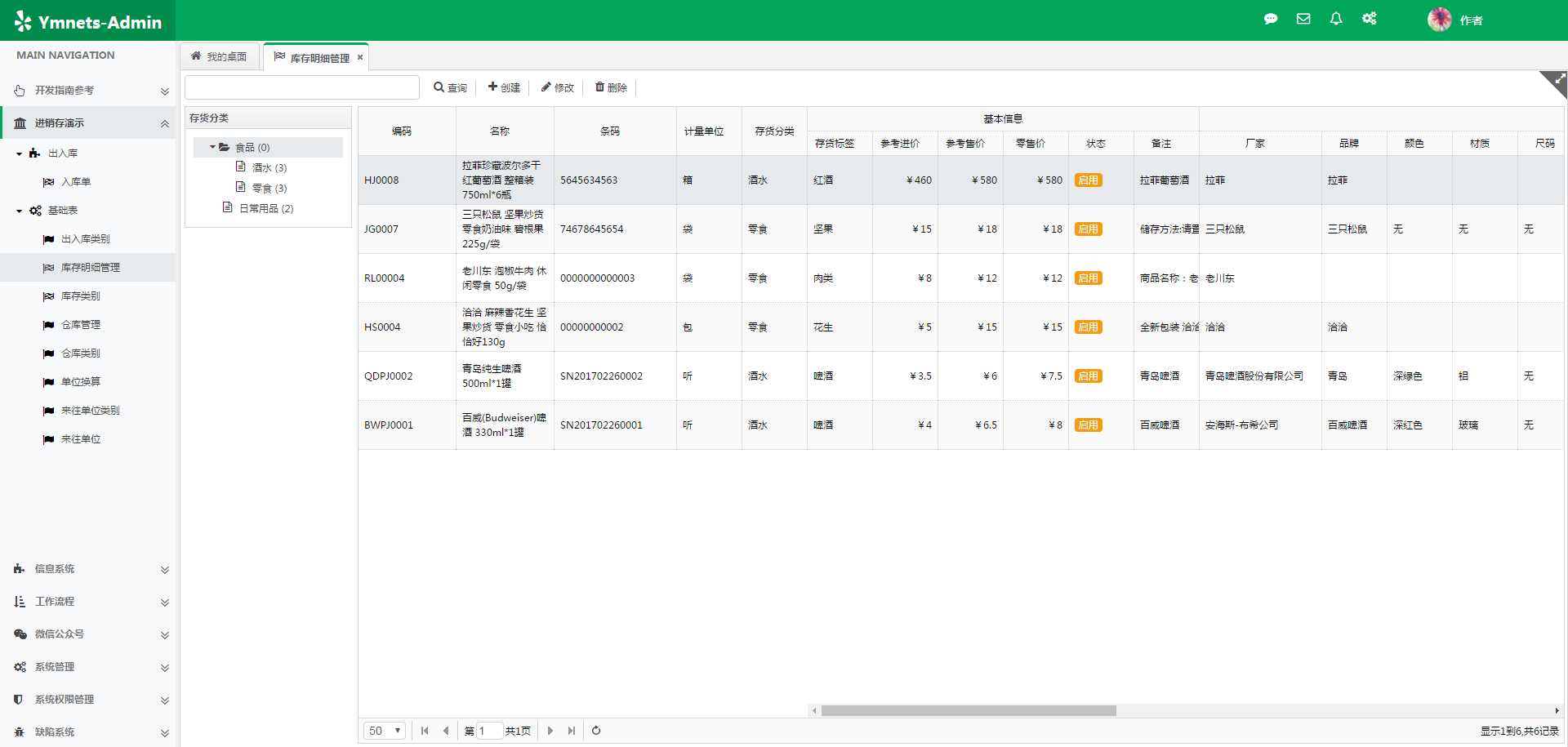The image size is (1568, 747).
Task: Collapse the 进销存演示 menu
Action: [x=87, y=123]
